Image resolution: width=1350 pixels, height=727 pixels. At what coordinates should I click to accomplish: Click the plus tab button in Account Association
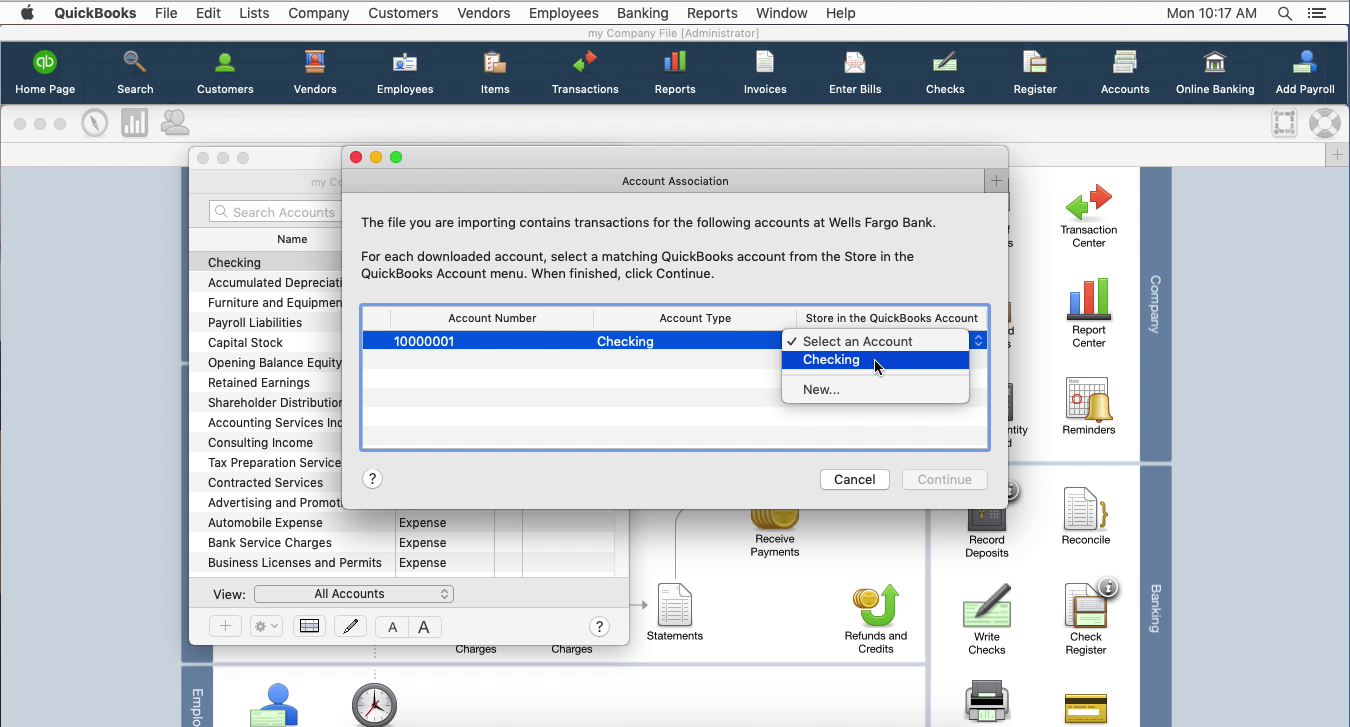pos(995,181)
